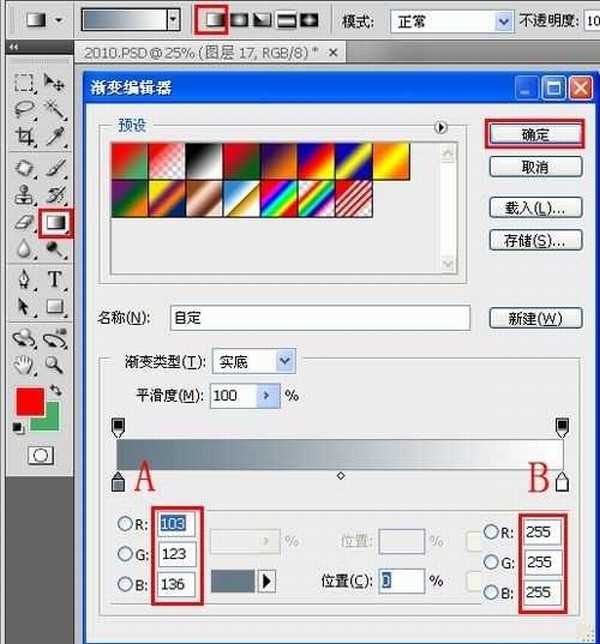The width and height of the screenshot is (600, 644).
Task: Select the left R radio button
Action: point(125,522)
